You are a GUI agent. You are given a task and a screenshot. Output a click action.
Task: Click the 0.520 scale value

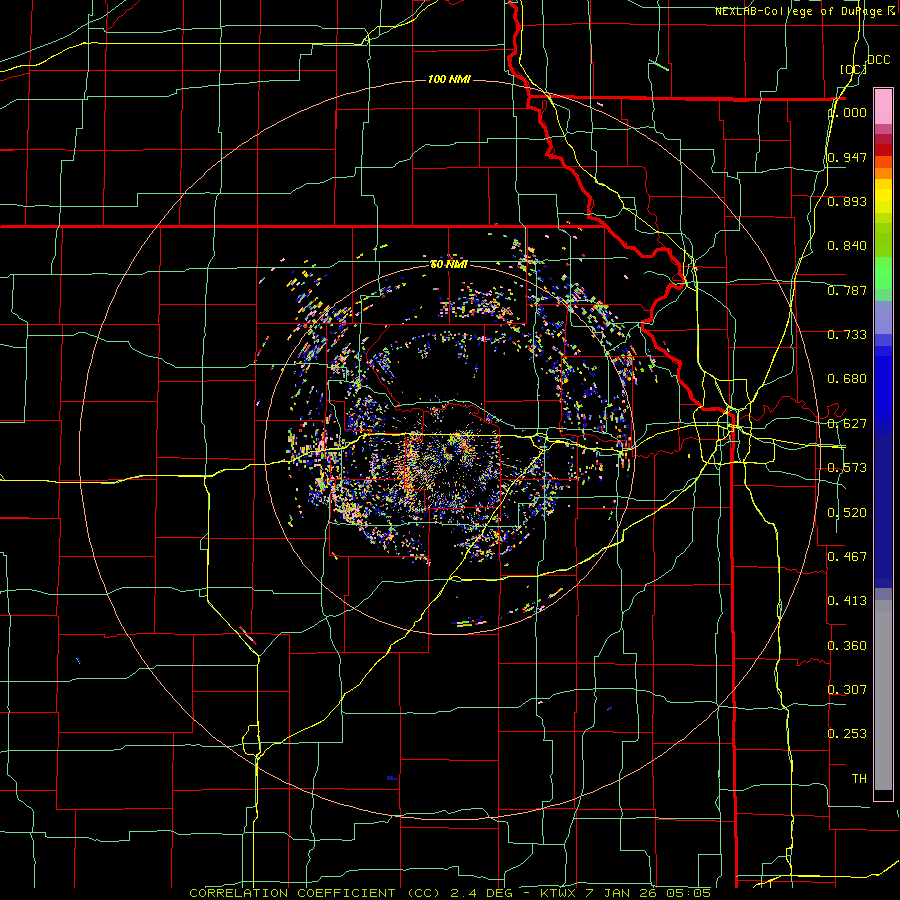[847, 513]
